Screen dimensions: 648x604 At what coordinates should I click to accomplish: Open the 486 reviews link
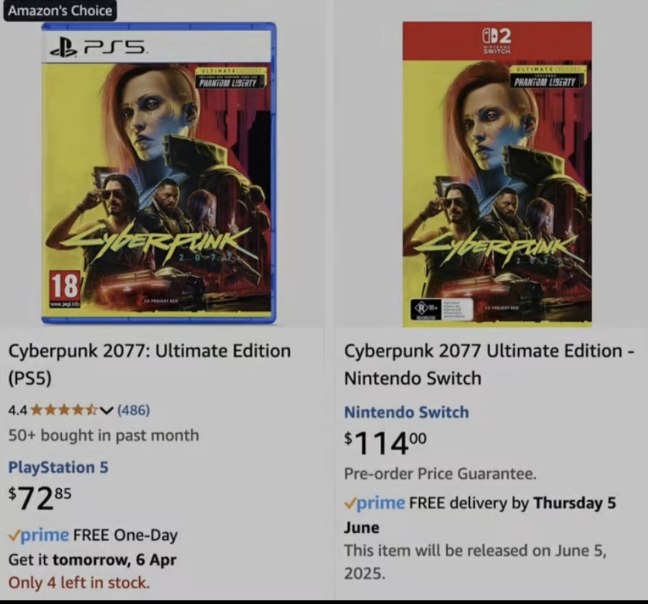(133, 410)
